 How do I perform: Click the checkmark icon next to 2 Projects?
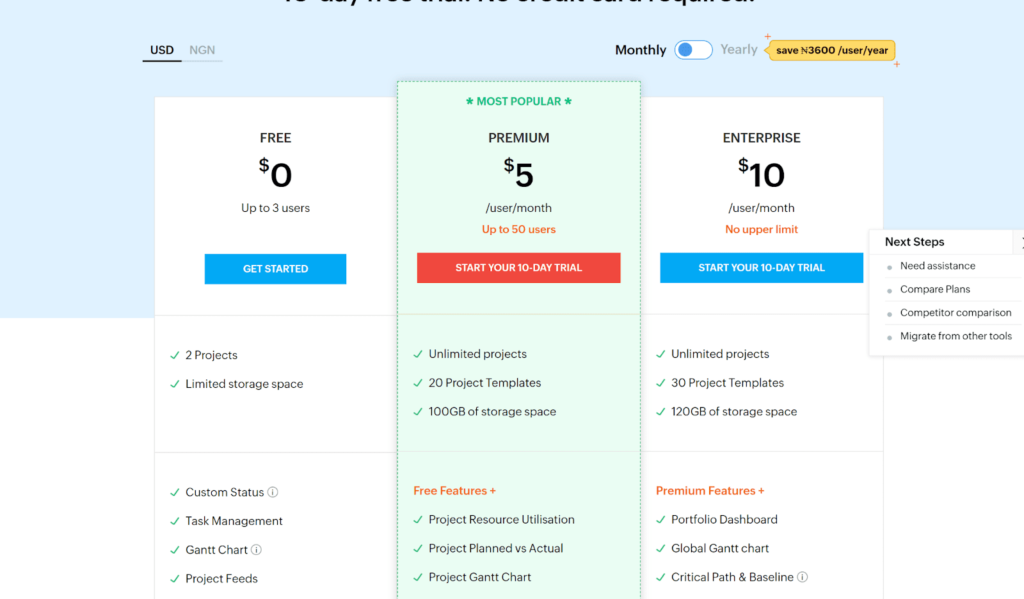pyautogui.click(x=174, y=355)
